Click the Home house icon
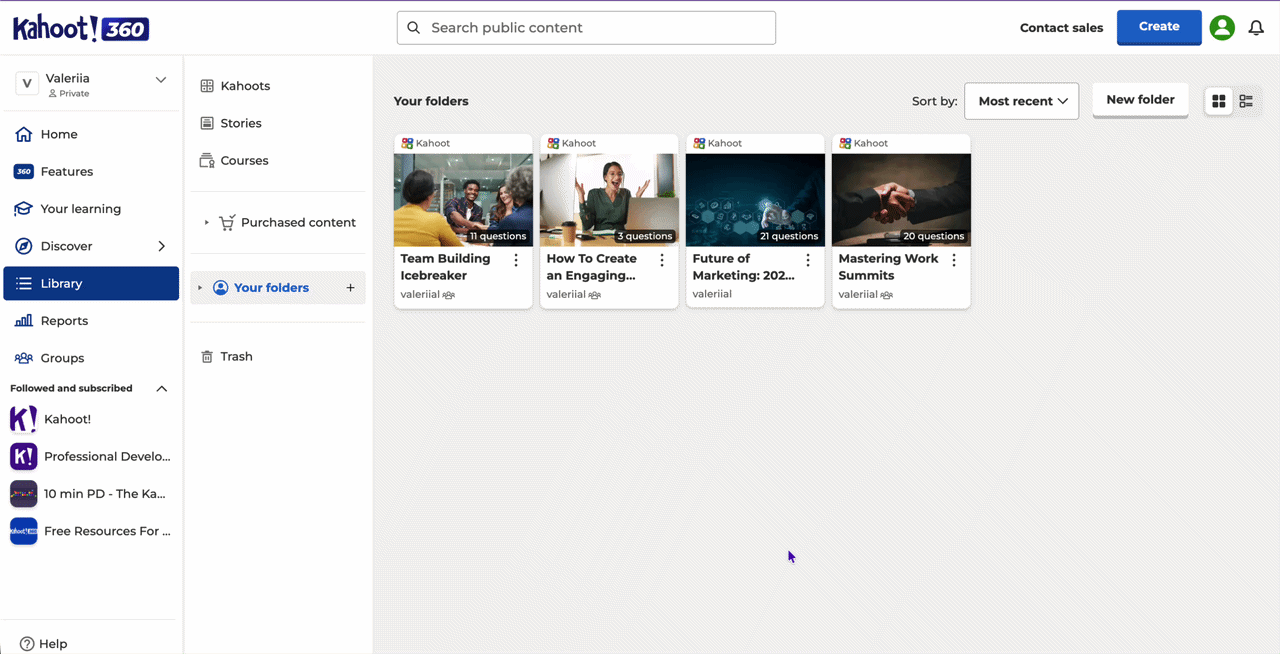This screenshot has height=654, width=1280. 23,134
